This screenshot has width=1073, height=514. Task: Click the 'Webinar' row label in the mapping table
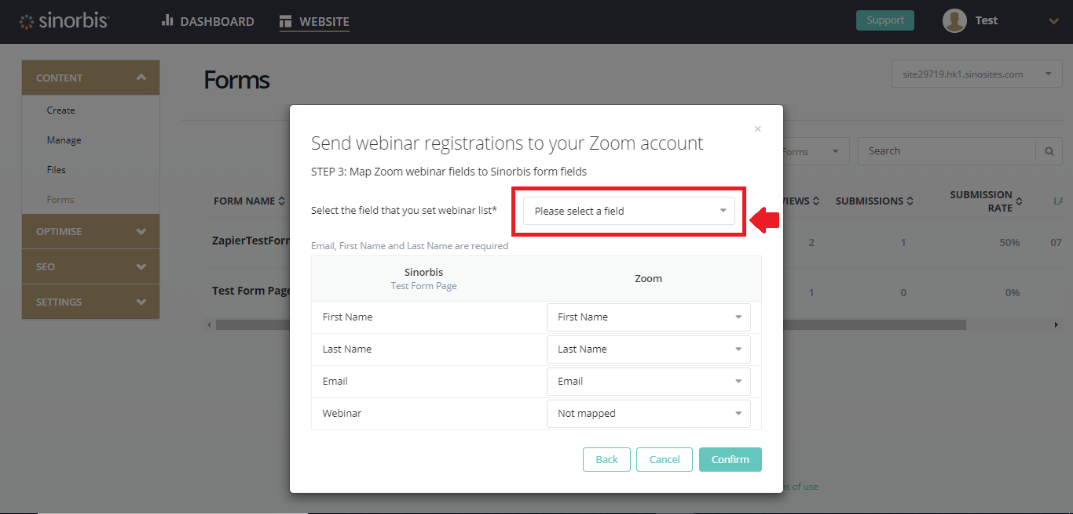coord(340,413)
